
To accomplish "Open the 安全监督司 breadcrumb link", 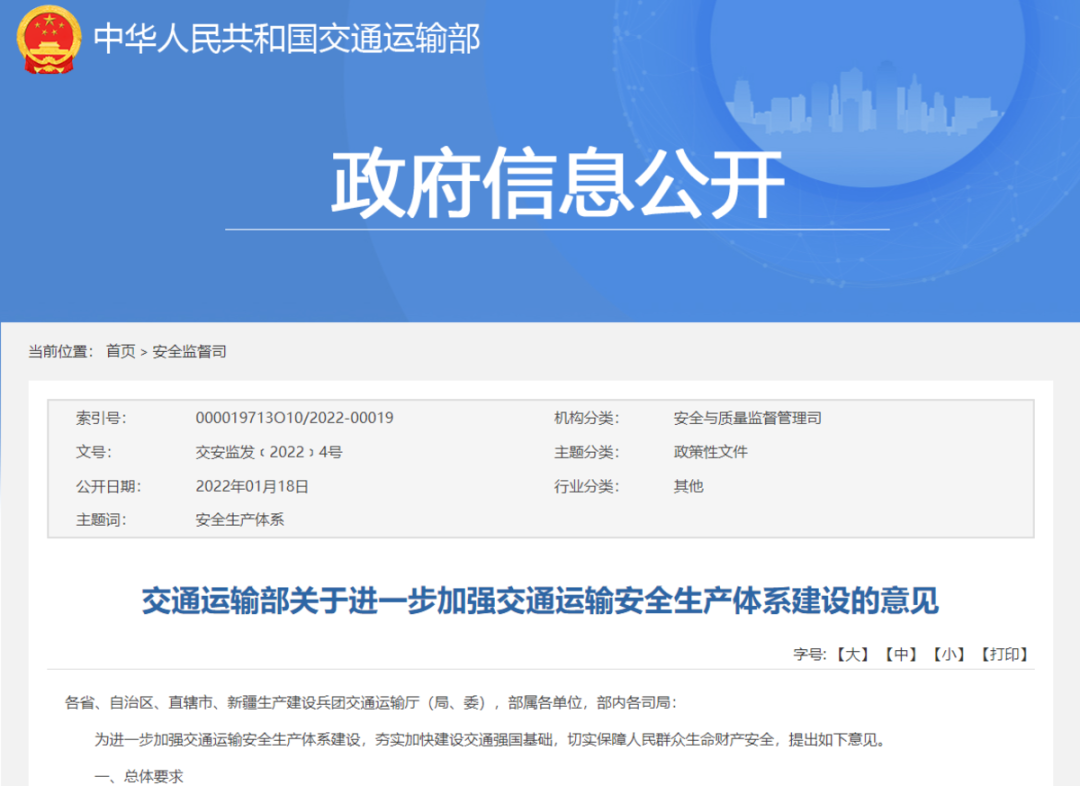I will (189, 351).
